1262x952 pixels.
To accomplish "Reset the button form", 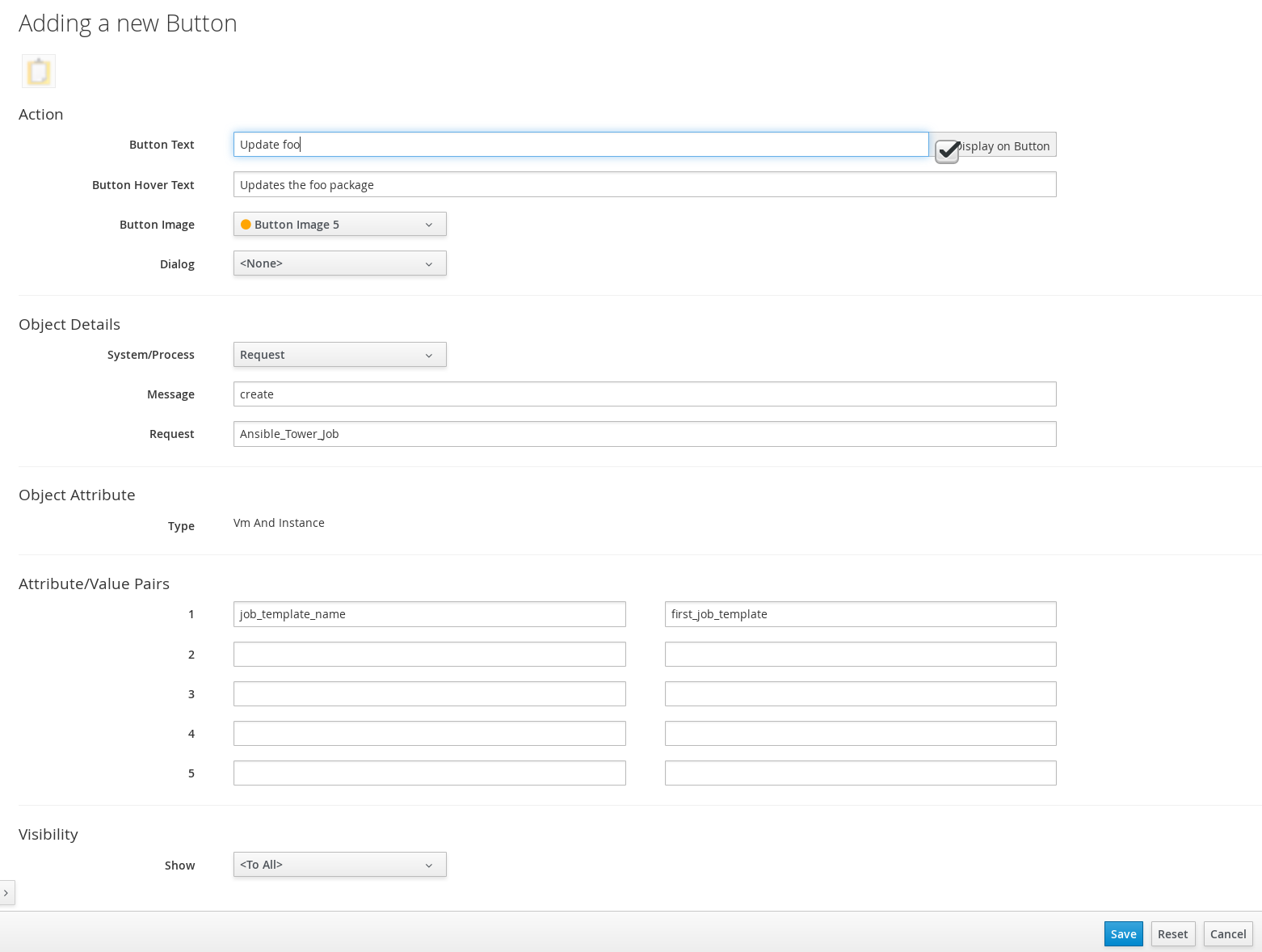I will [x=1173, y=933].
